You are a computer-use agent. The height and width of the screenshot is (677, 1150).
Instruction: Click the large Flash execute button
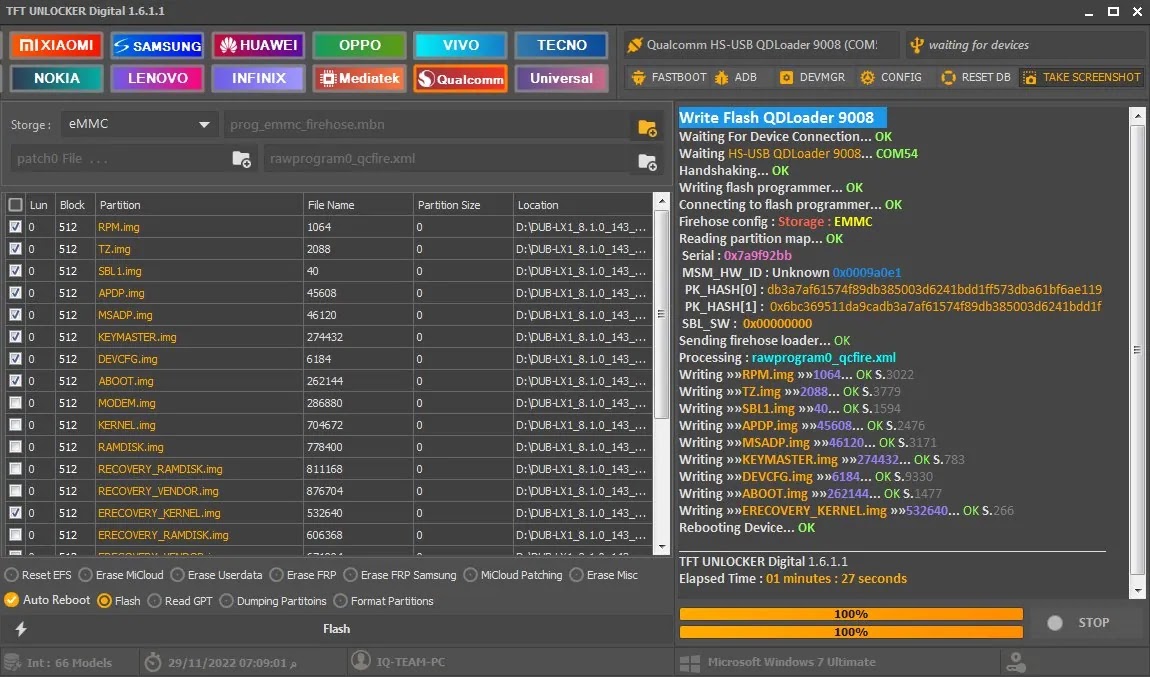pos(337,629)
